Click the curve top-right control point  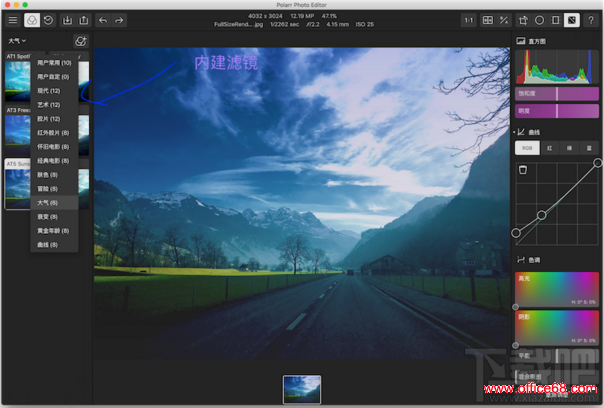(x=597, y=163)
